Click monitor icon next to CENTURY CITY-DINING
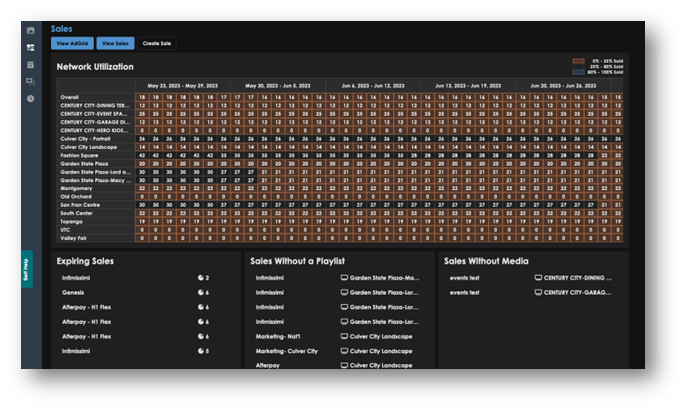The width and height of the screenshot is (687, 411). pyautogui.click(x=538, y=277)
